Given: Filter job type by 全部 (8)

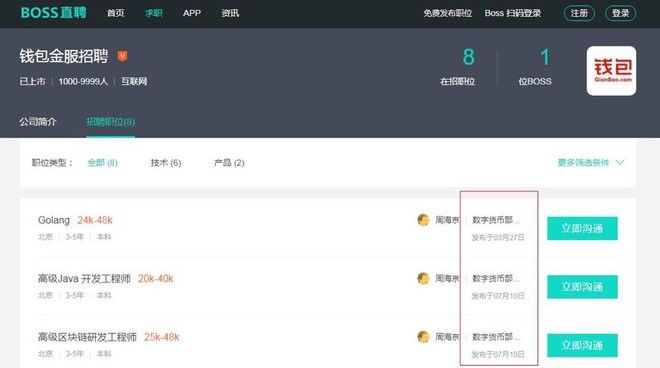Looking at the screenshot, I should (x=102, y=163).
